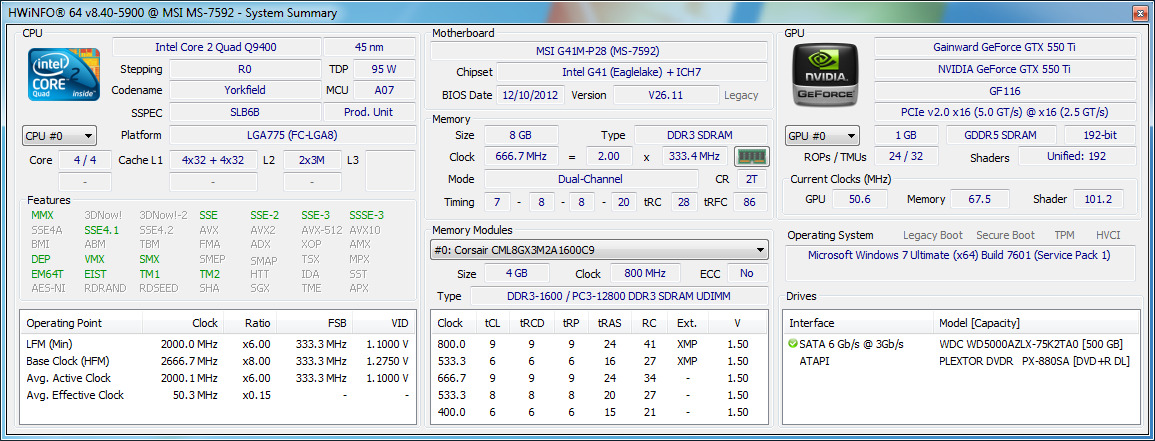Screen dimensions: 1155x441
Task: Select the Avg. Effective Clock row
Action: click(x=216, y=395)
